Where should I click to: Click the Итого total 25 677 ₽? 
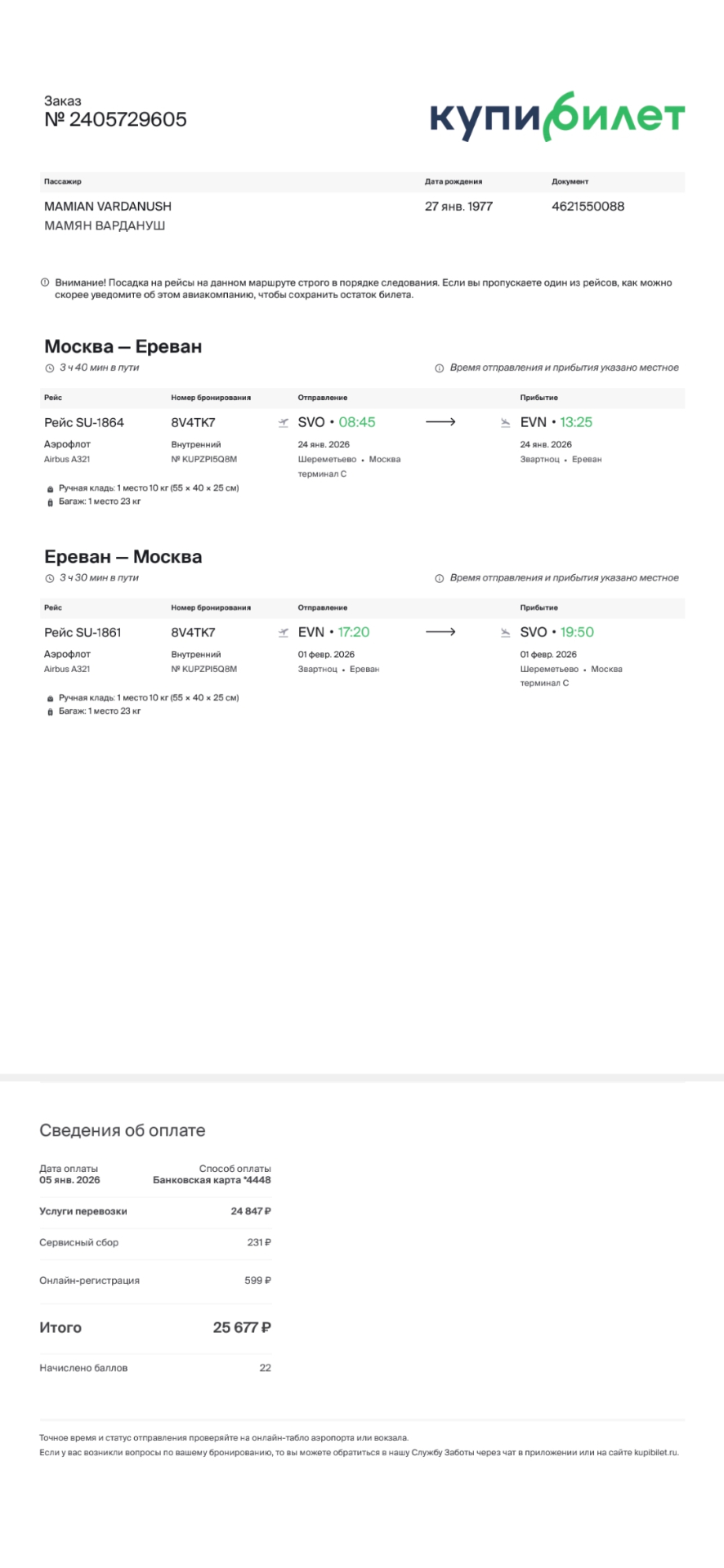(242, 1328)
